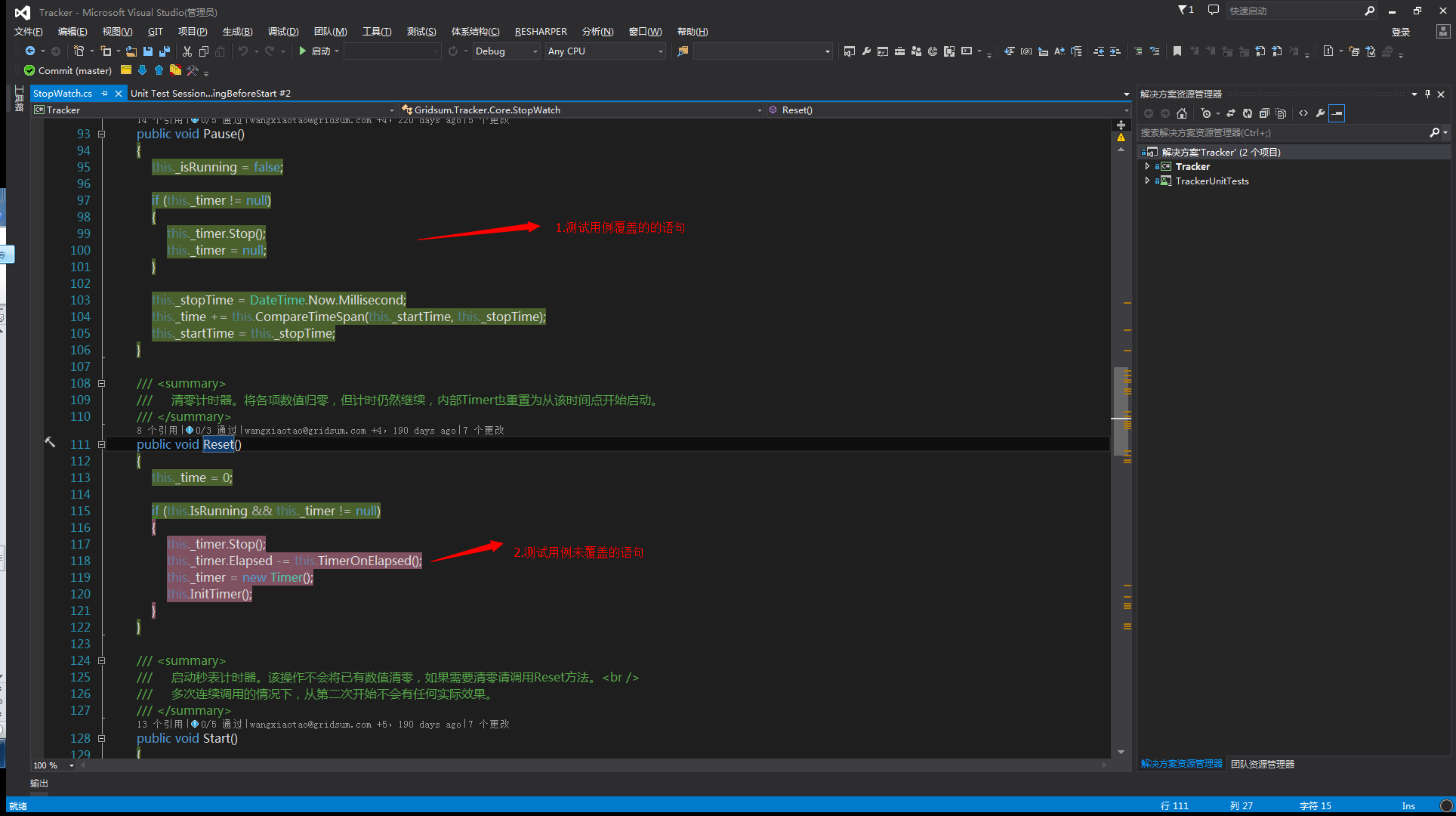The height and width of the screenshot is (816, 1456).
Task: Click the Commit (master) button
Action: (x=68, y=70)
